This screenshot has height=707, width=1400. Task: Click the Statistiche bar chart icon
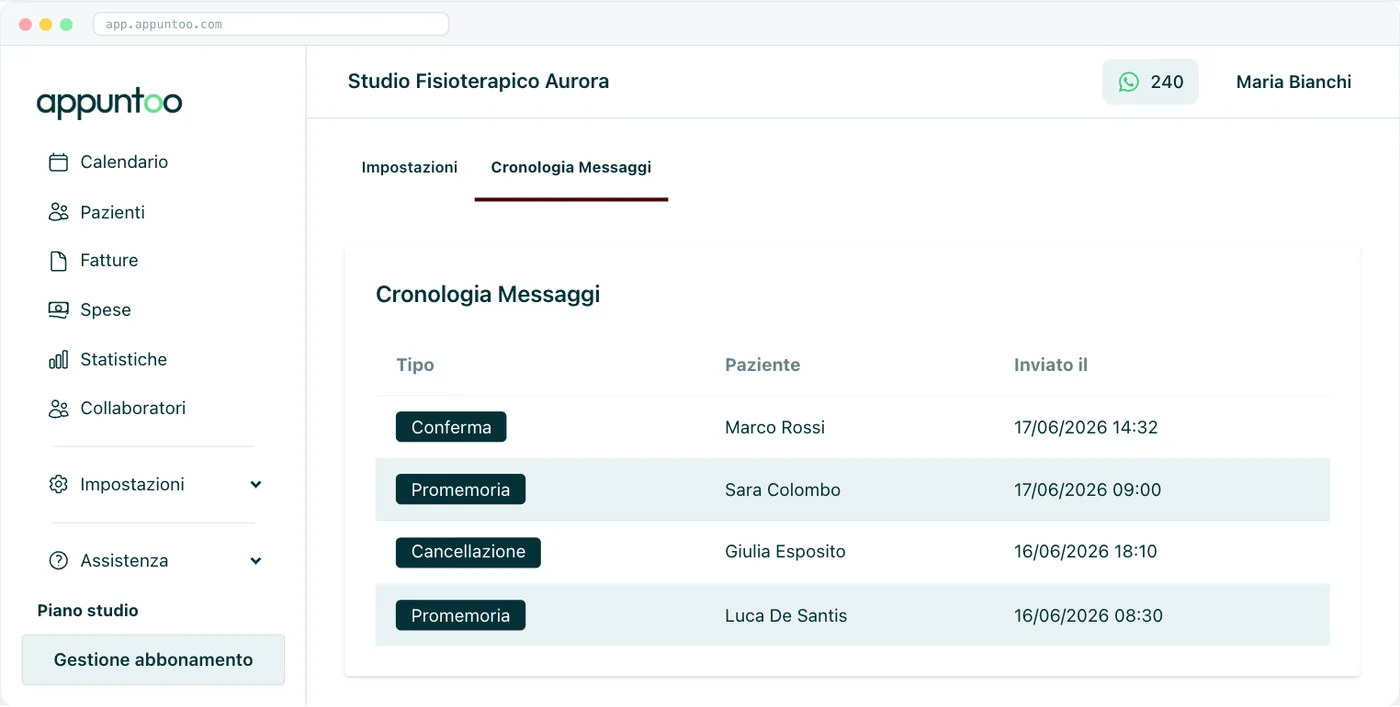pos(58,359)
